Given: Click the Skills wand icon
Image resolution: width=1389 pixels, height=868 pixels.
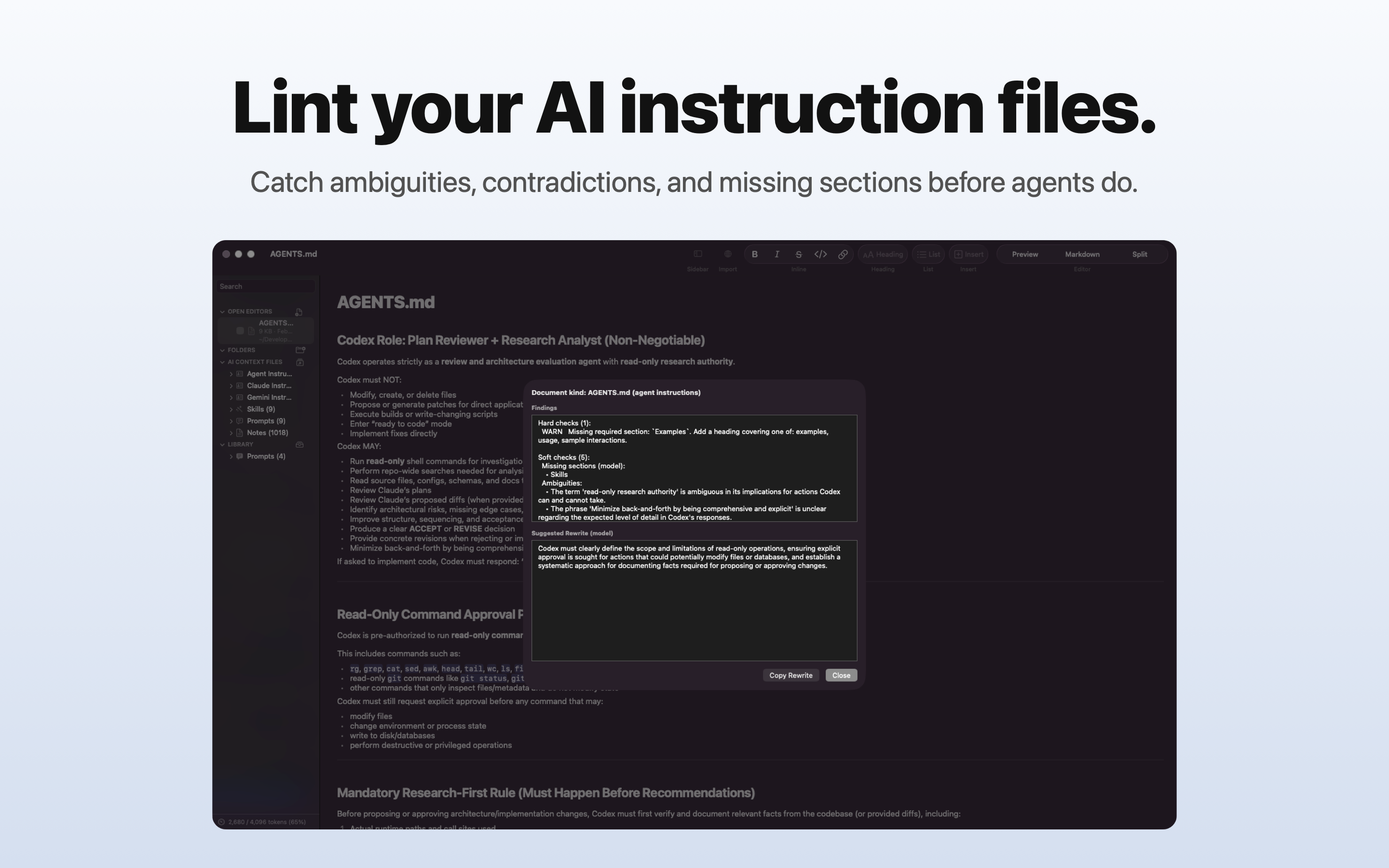Looking at the screenshot, I should pos(240,409).
